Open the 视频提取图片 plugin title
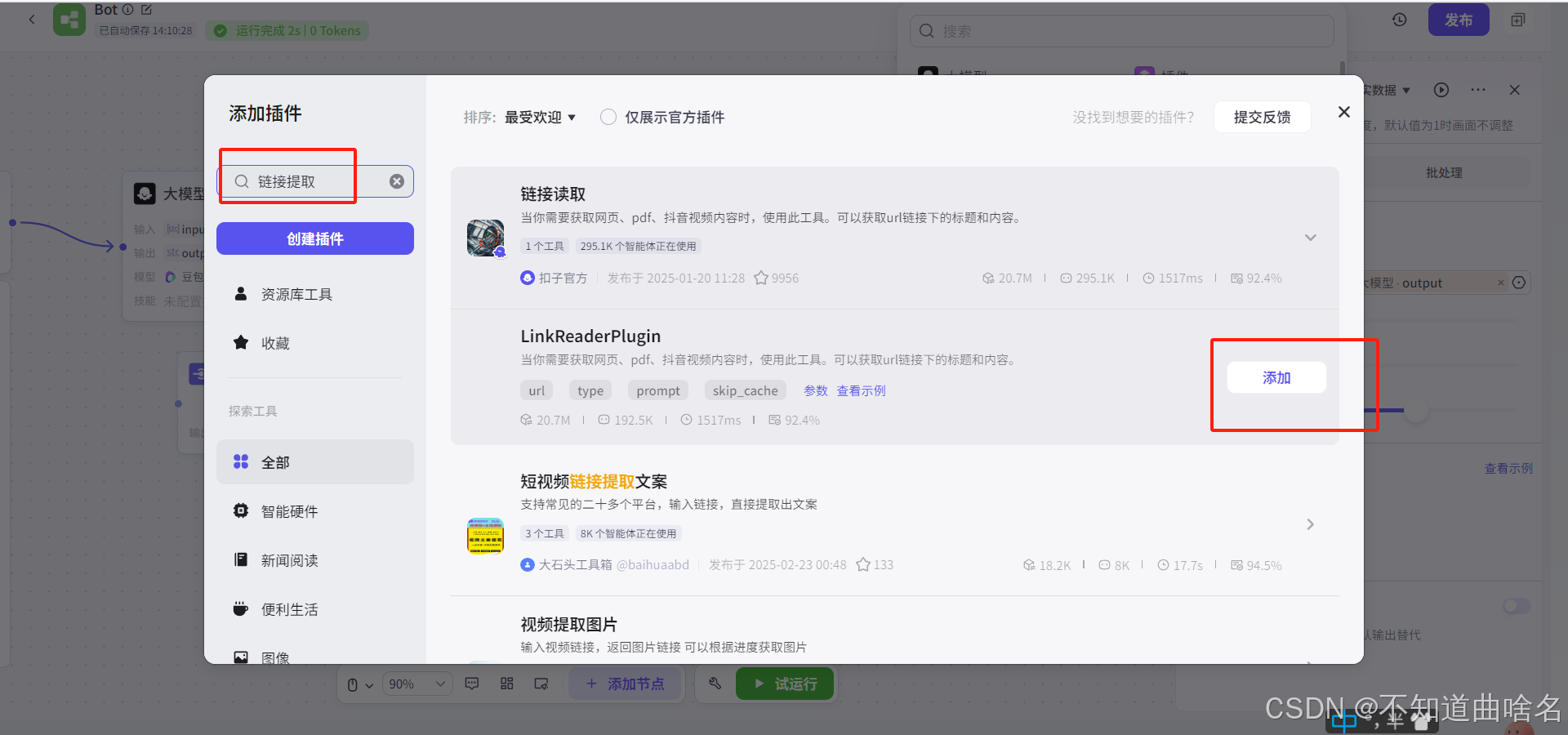 [568, 624]
